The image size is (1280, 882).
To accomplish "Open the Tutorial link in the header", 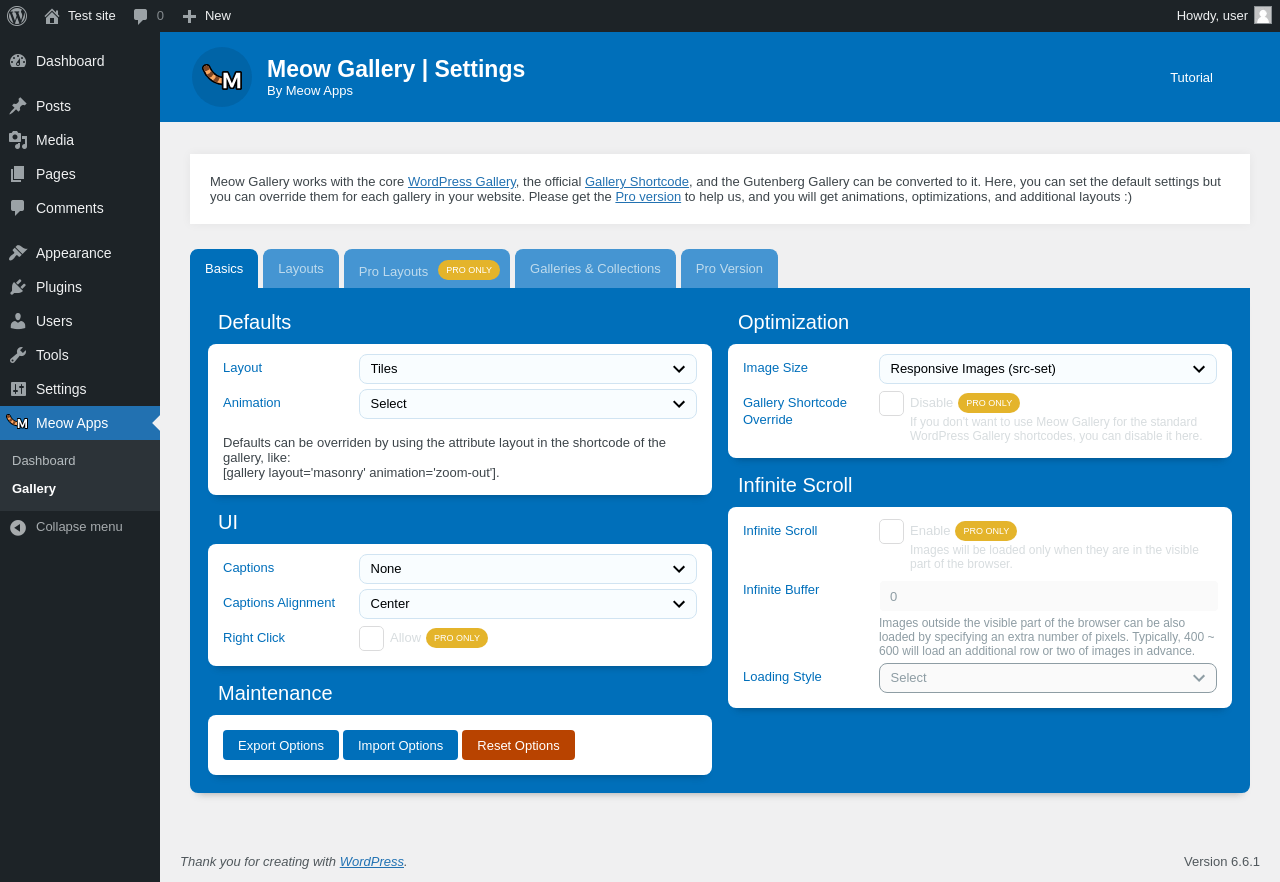I will pyautogui.click(x=1191, y=77).
